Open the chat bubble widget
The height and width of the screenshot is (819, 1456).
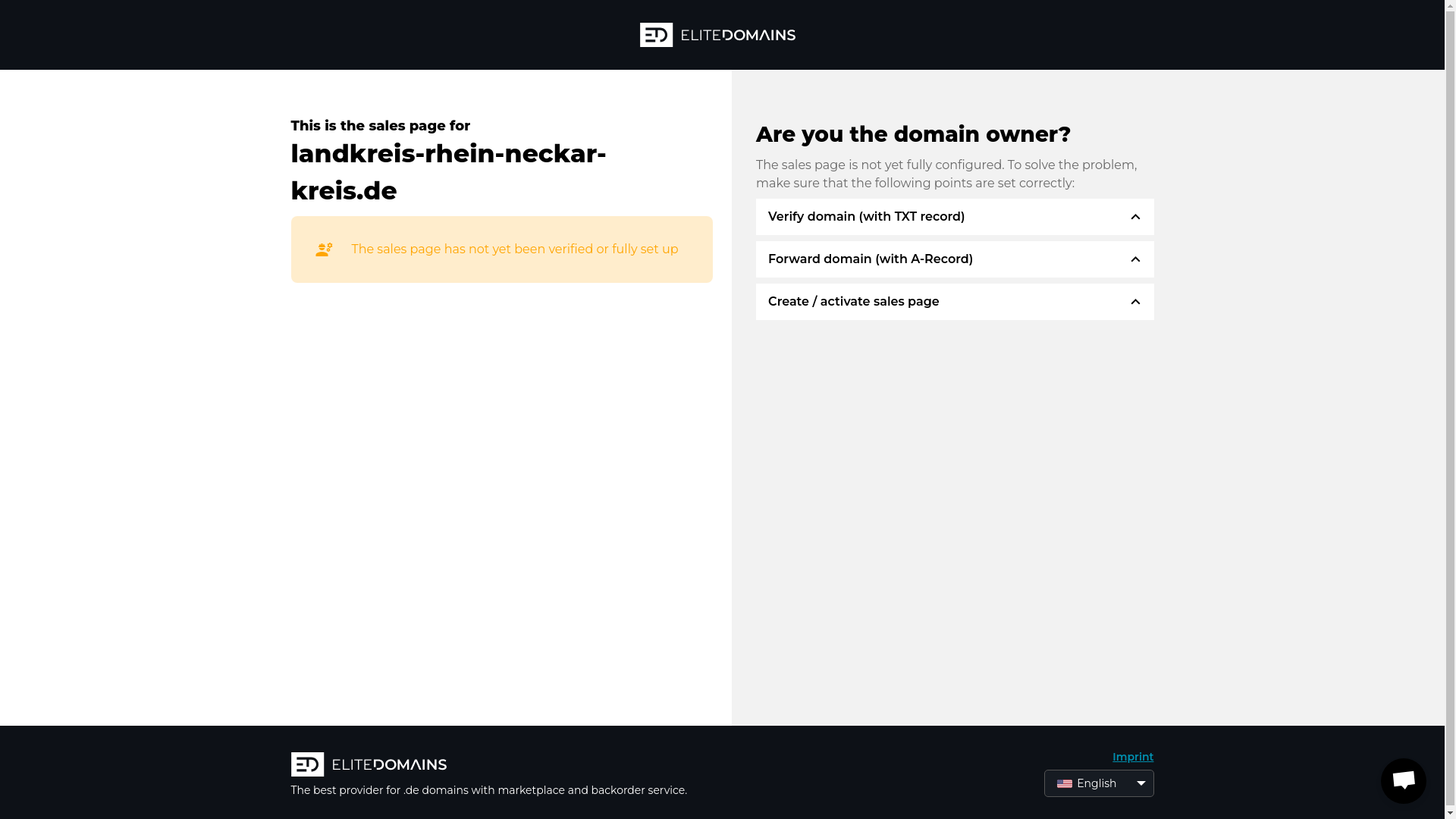(1403, 780)
